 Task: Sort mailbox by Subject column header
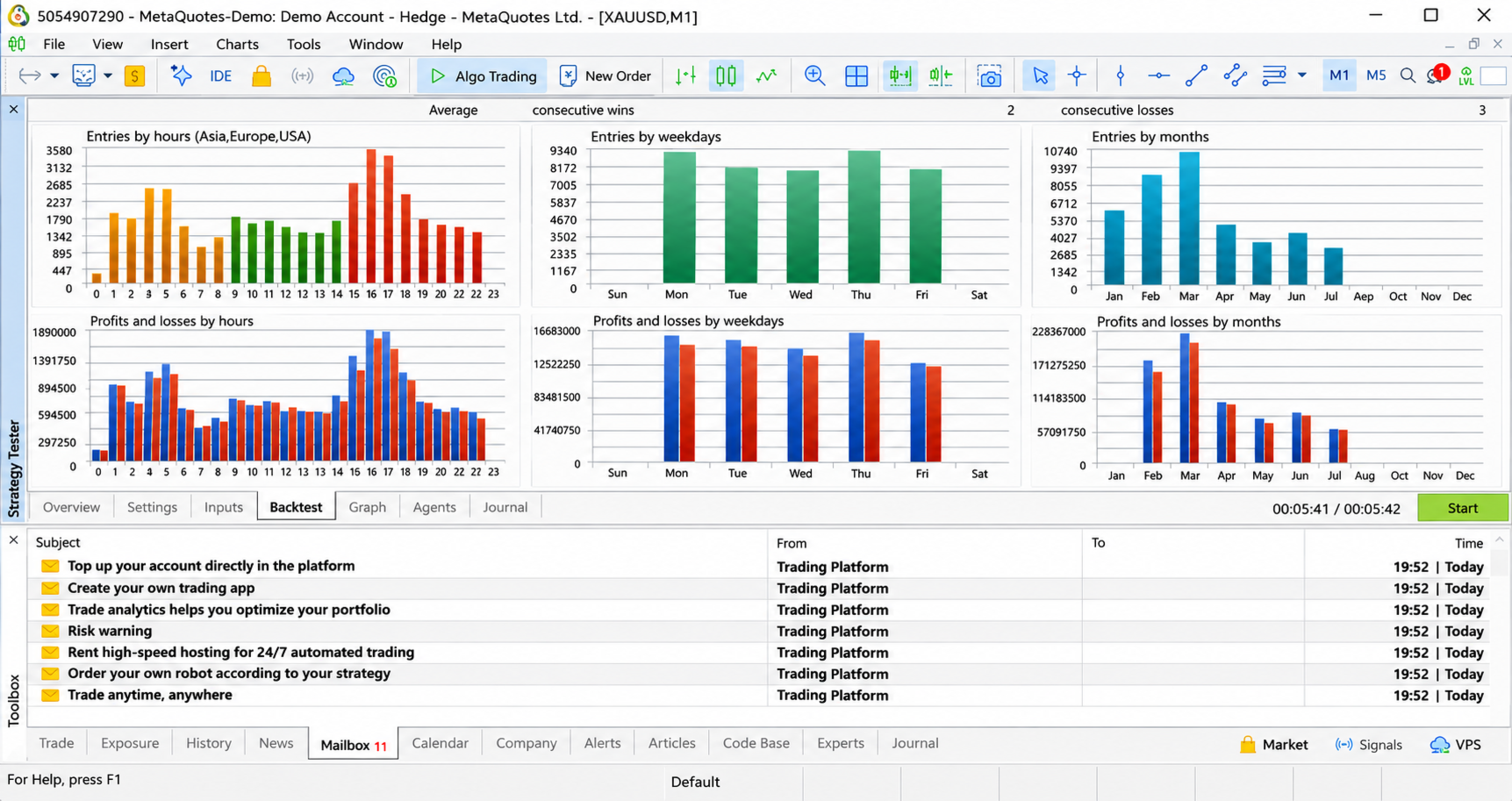398,543
